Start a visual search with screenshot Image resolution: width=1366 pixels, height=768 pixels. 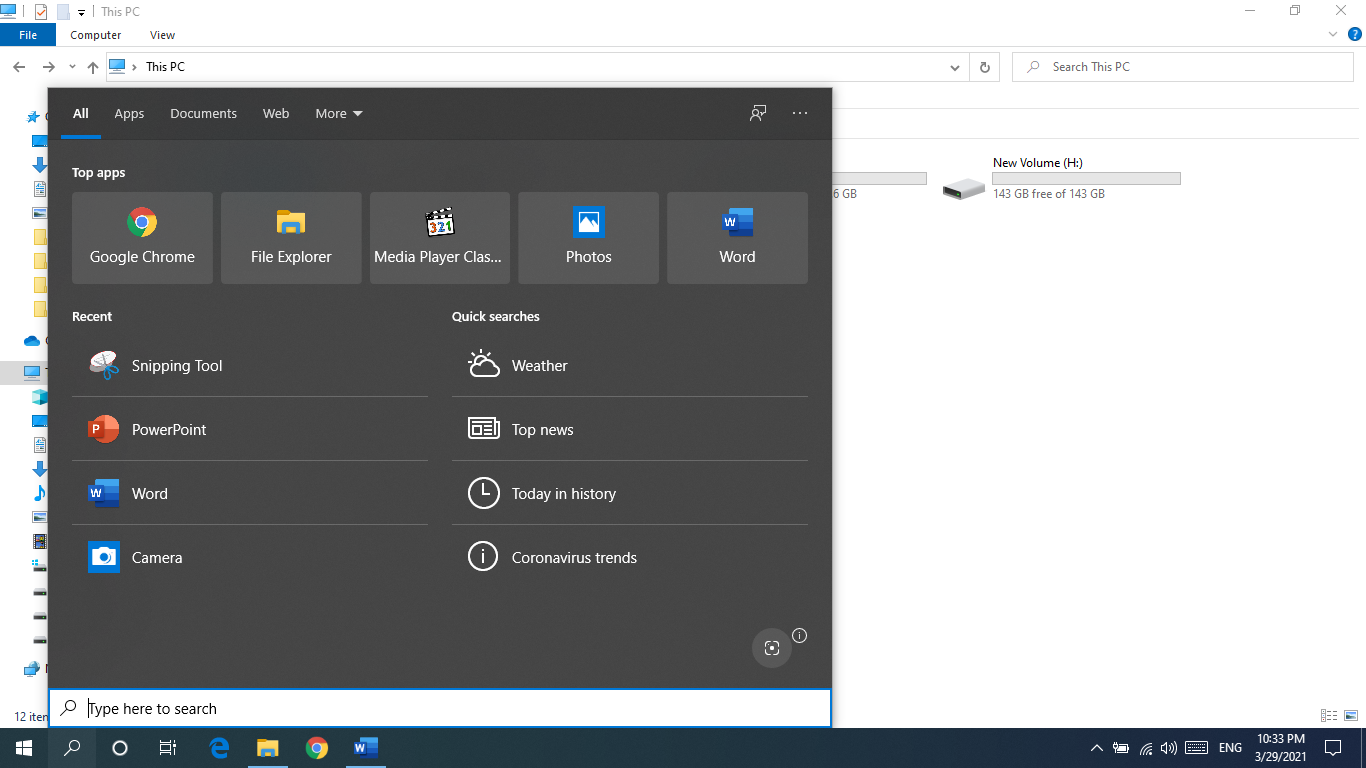pos(771,648)
